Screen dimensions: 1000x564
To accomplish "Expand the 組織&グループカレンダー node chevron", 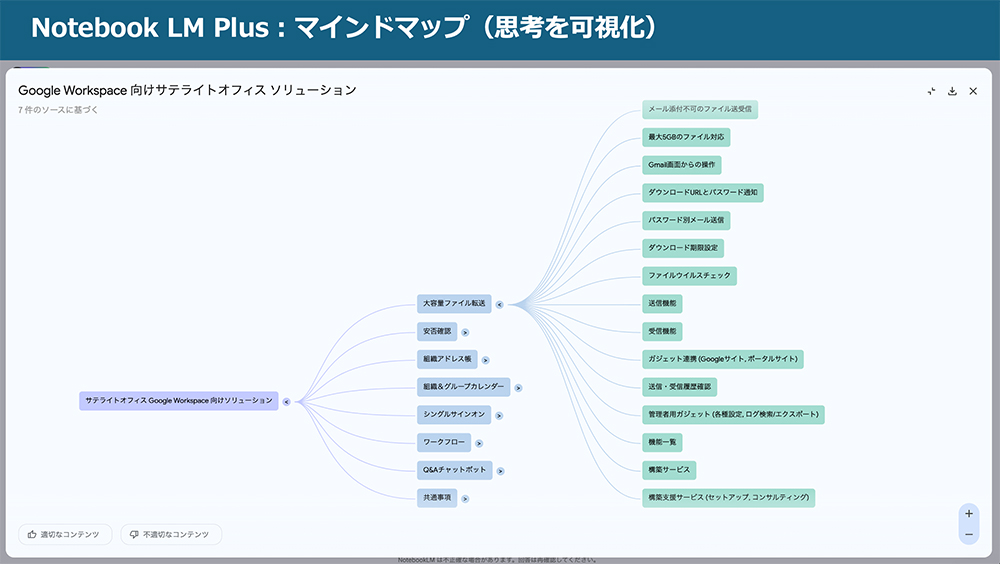I will (x=518, y=388).
